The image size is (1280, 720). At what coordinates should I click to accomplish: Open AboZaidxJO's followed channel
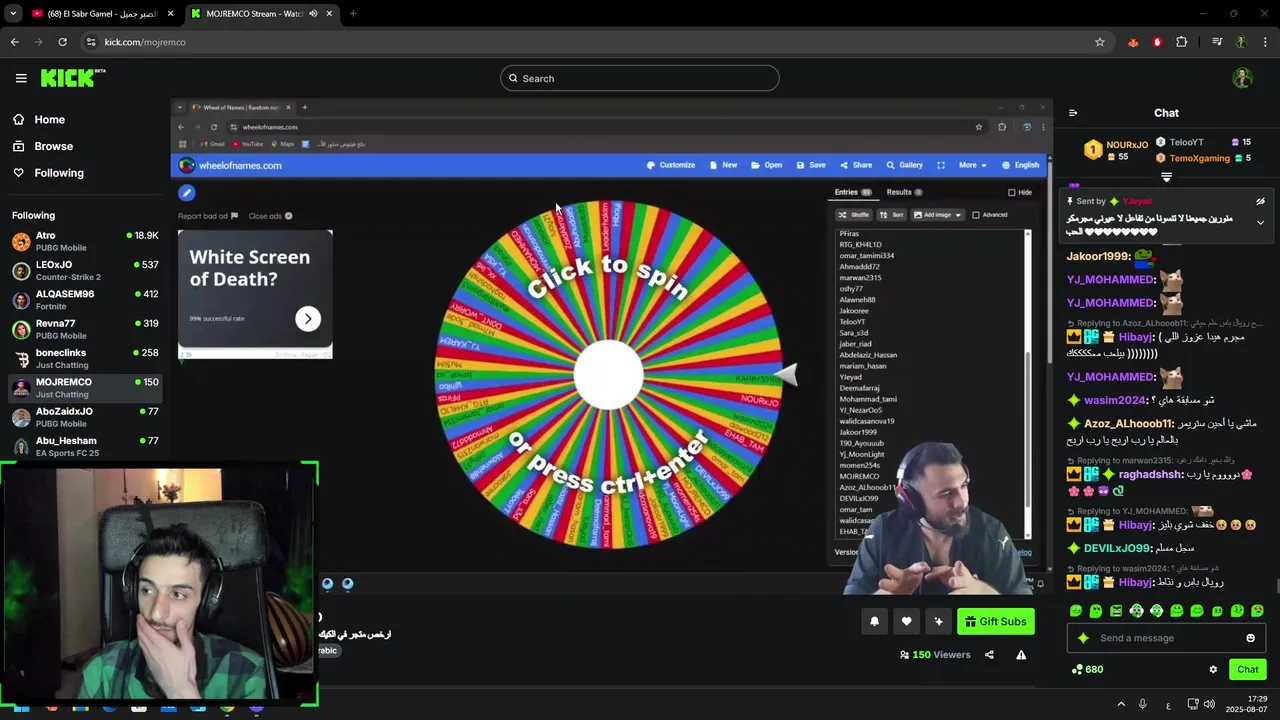point(85,417)
